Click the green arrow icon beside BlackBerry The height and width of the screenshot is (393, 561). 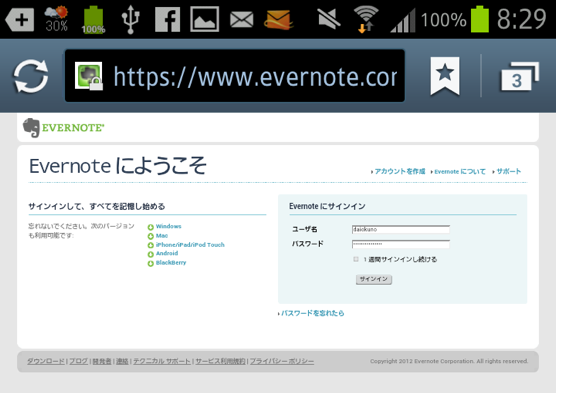click(x=151, y=263)
